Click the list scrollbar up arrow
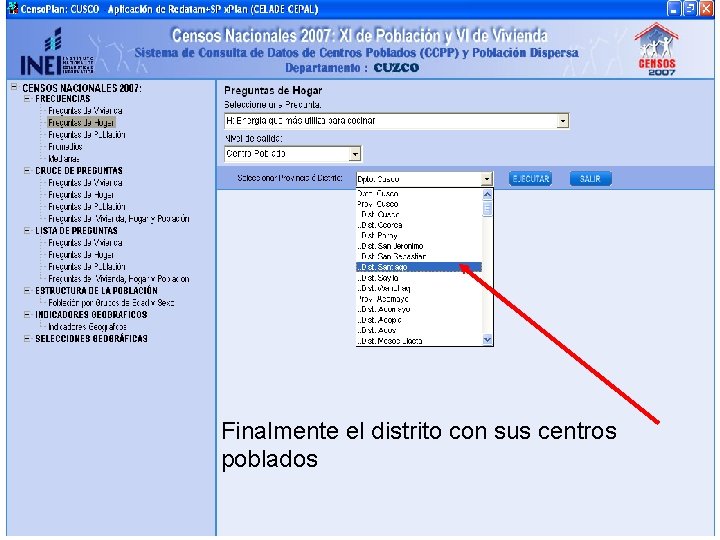 tap(487, 194)
